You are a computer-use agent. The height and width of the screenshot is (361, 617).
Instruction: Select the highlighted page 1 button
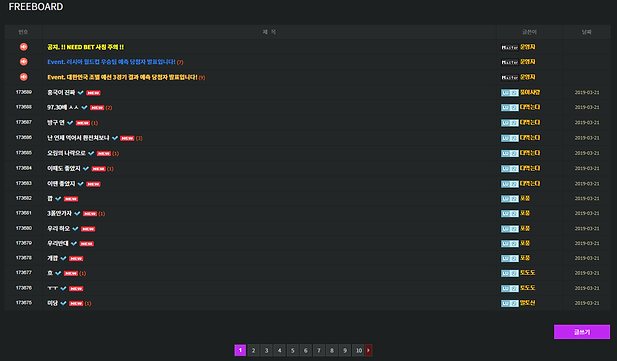240,350
